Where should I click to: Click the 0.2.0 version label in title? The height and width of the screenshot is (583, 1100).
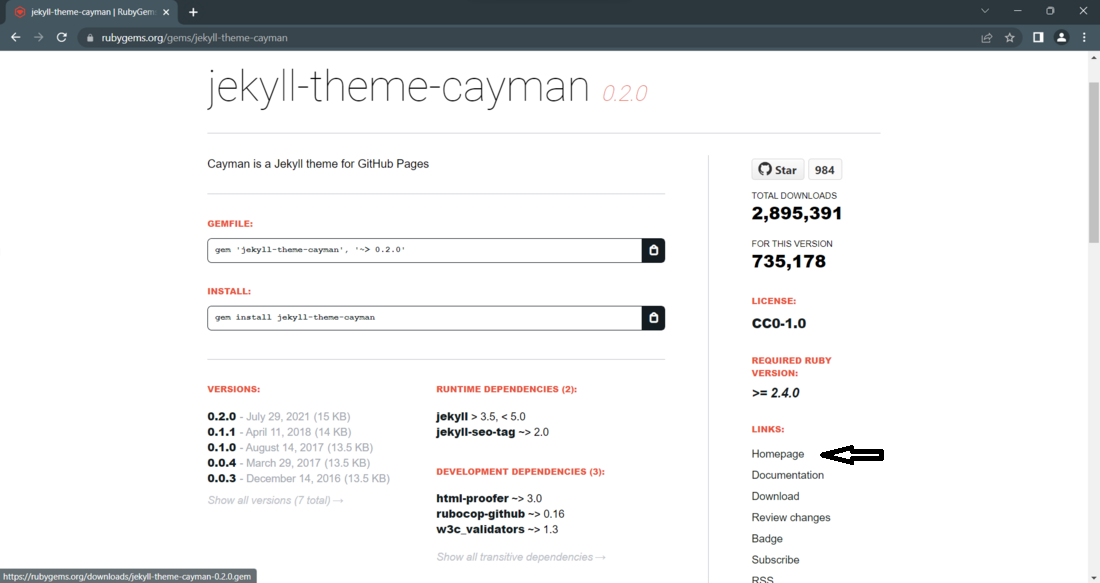(624, 93)
